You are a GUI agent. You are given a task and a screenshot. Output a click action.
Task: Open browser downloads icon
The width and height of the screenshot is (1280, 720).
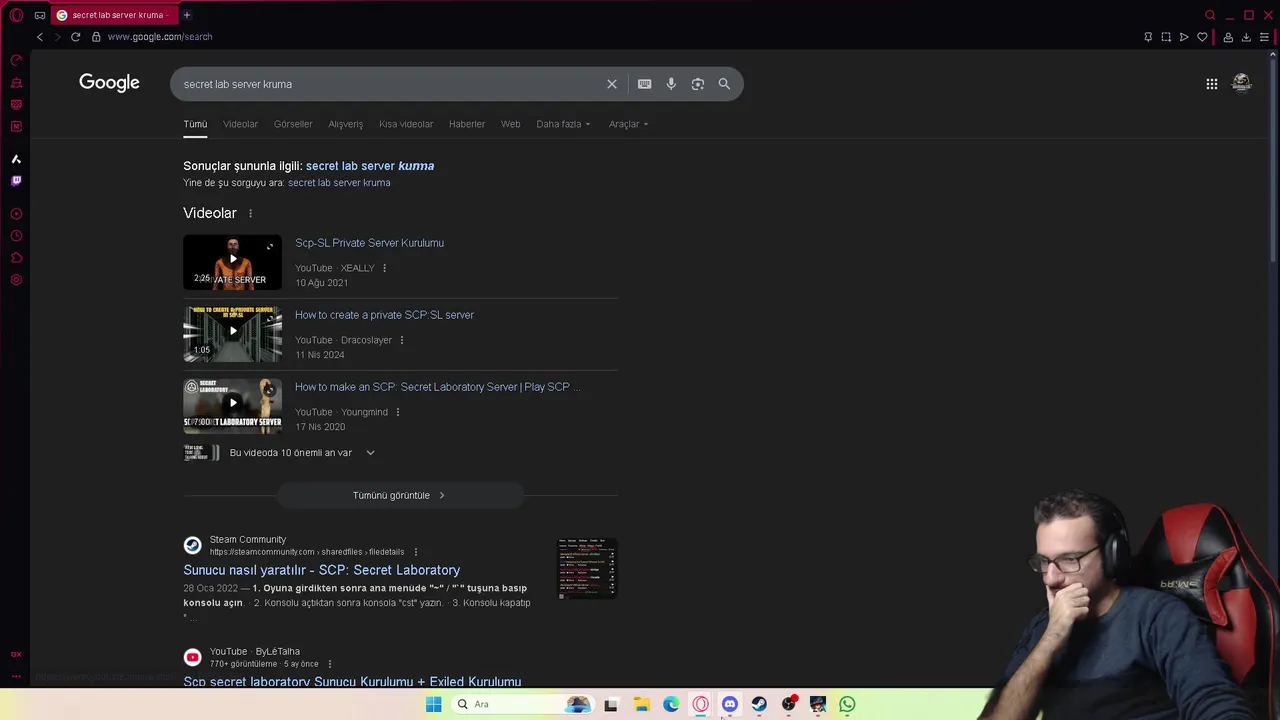[1246, 37]
